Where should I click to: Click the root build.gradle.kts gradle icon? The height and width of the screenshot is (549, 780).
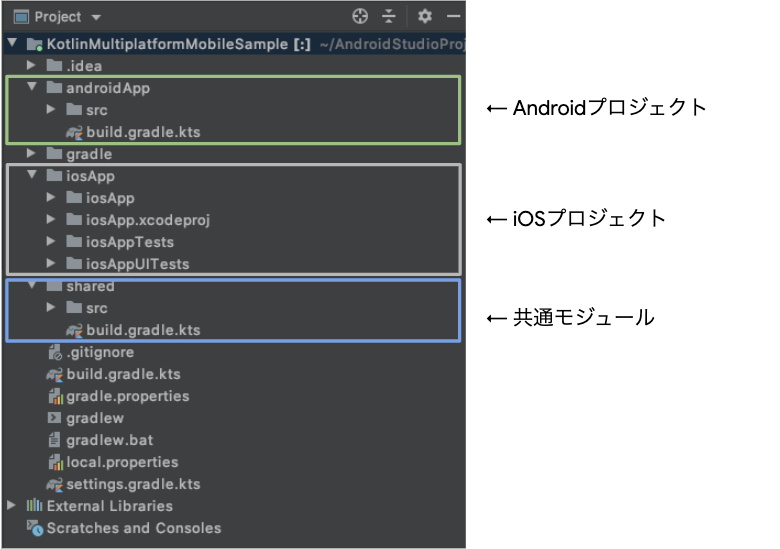tap(55, 374)
